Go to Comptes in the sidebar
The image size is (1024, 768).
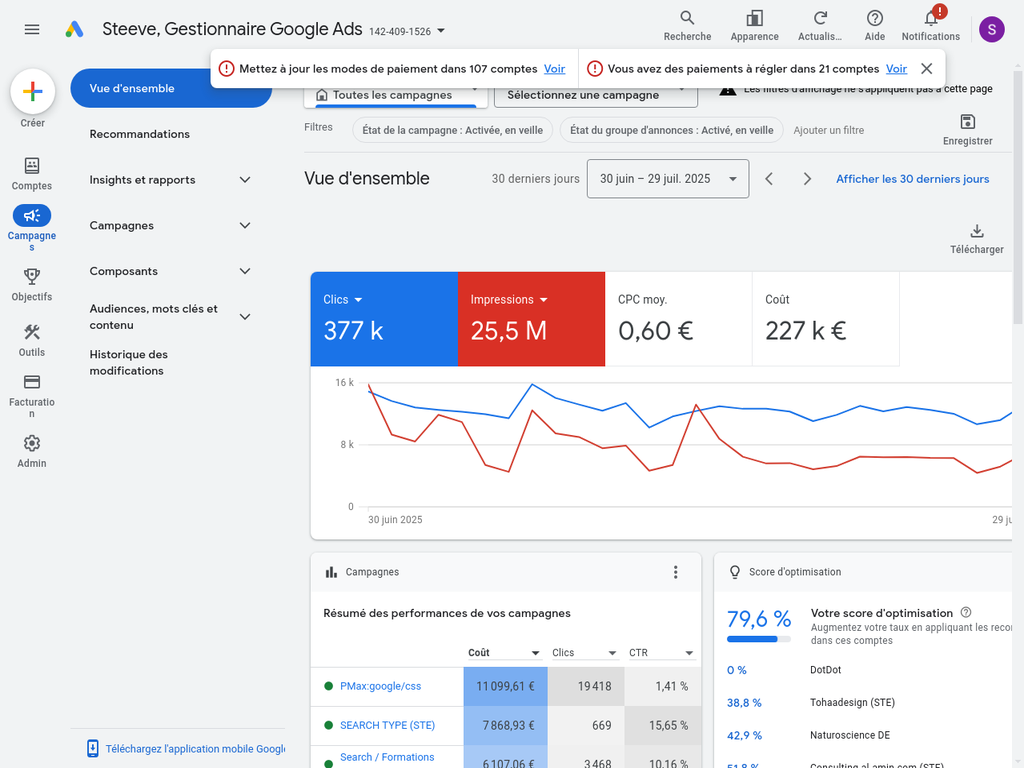tap(31, 174)
